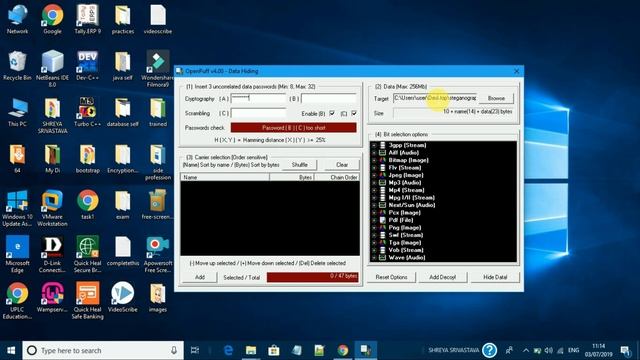
Task: Open free-screen recorder installer icon
Action: [x=158, y=205]
